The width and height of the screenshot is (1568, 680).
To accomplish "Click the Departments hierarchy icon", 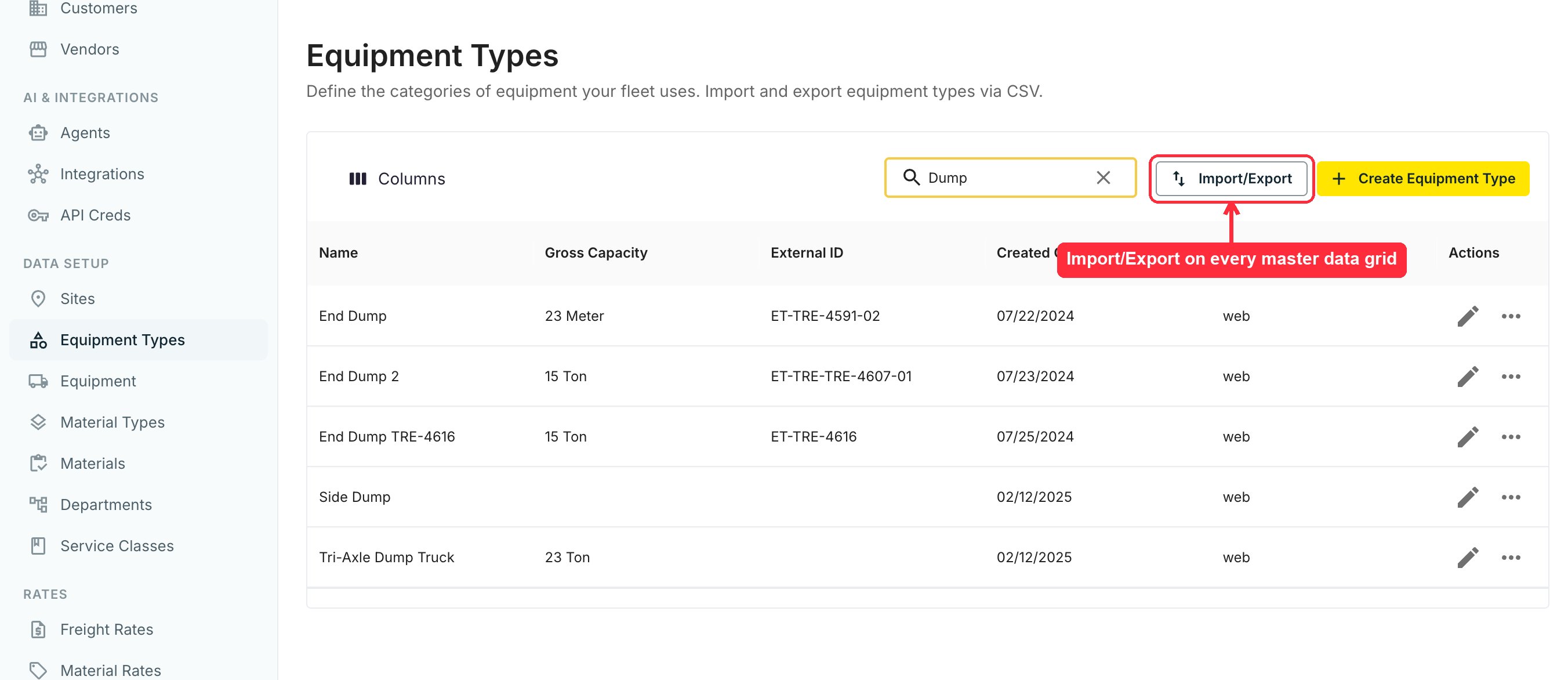I will point(38,505).
